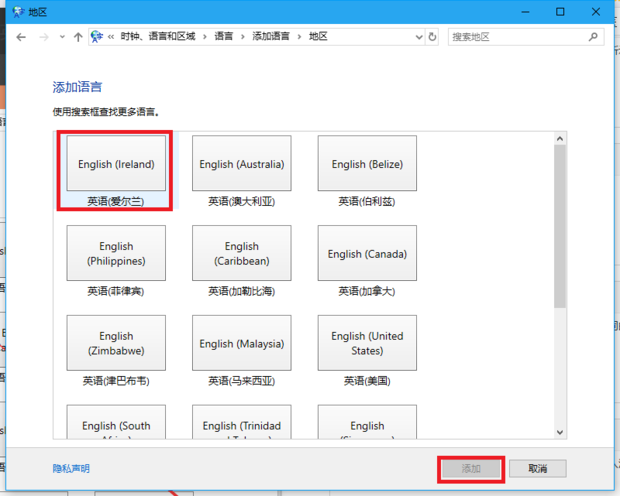Open the recent locations dropdown chevron
620x496 pixels.
(61, 36)
